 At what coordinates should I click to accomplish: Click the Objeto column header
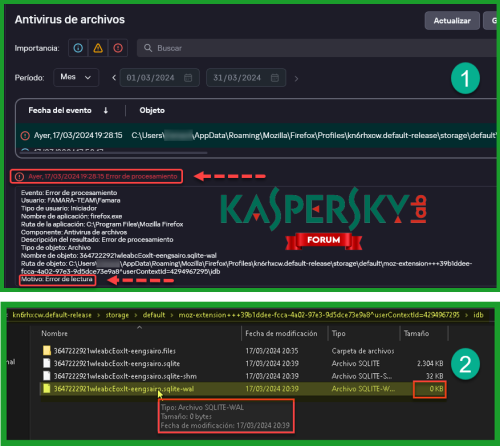(x=152, y=110)
